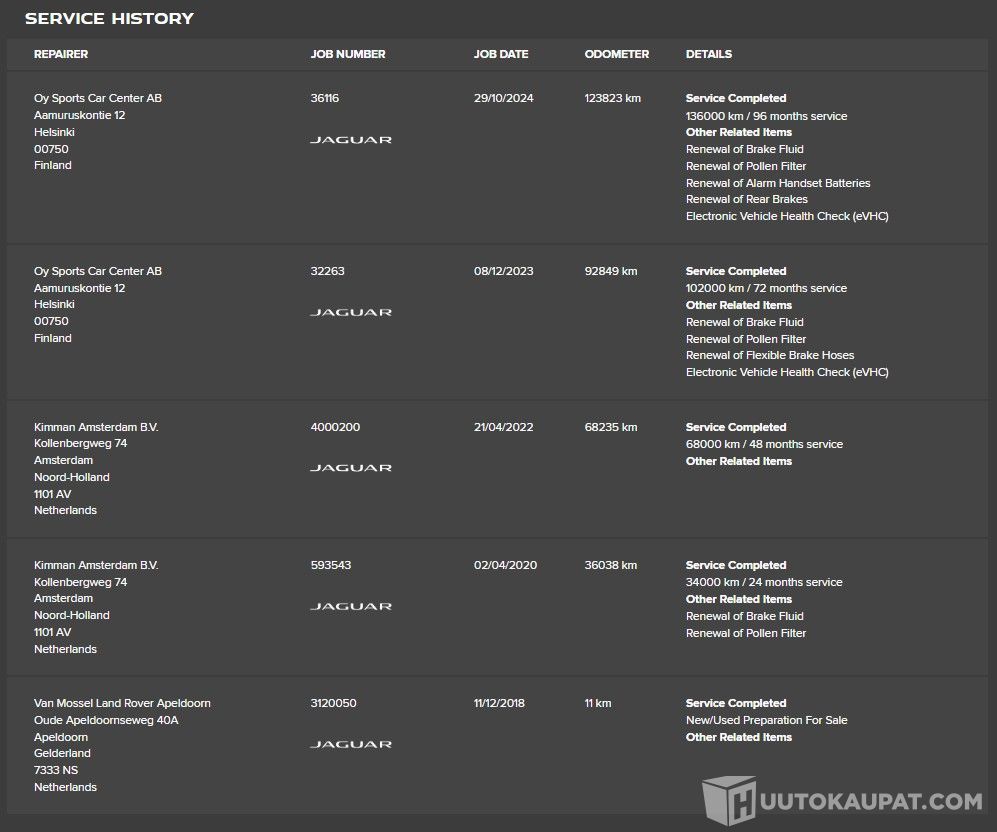Click the Jaguar logo under job 32263

click(x=351, y=312)
